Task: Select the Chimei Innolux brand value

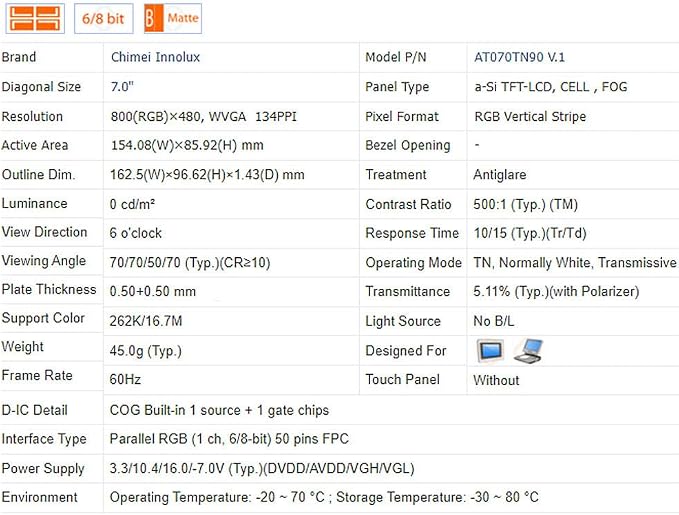Action: (155, 57)
